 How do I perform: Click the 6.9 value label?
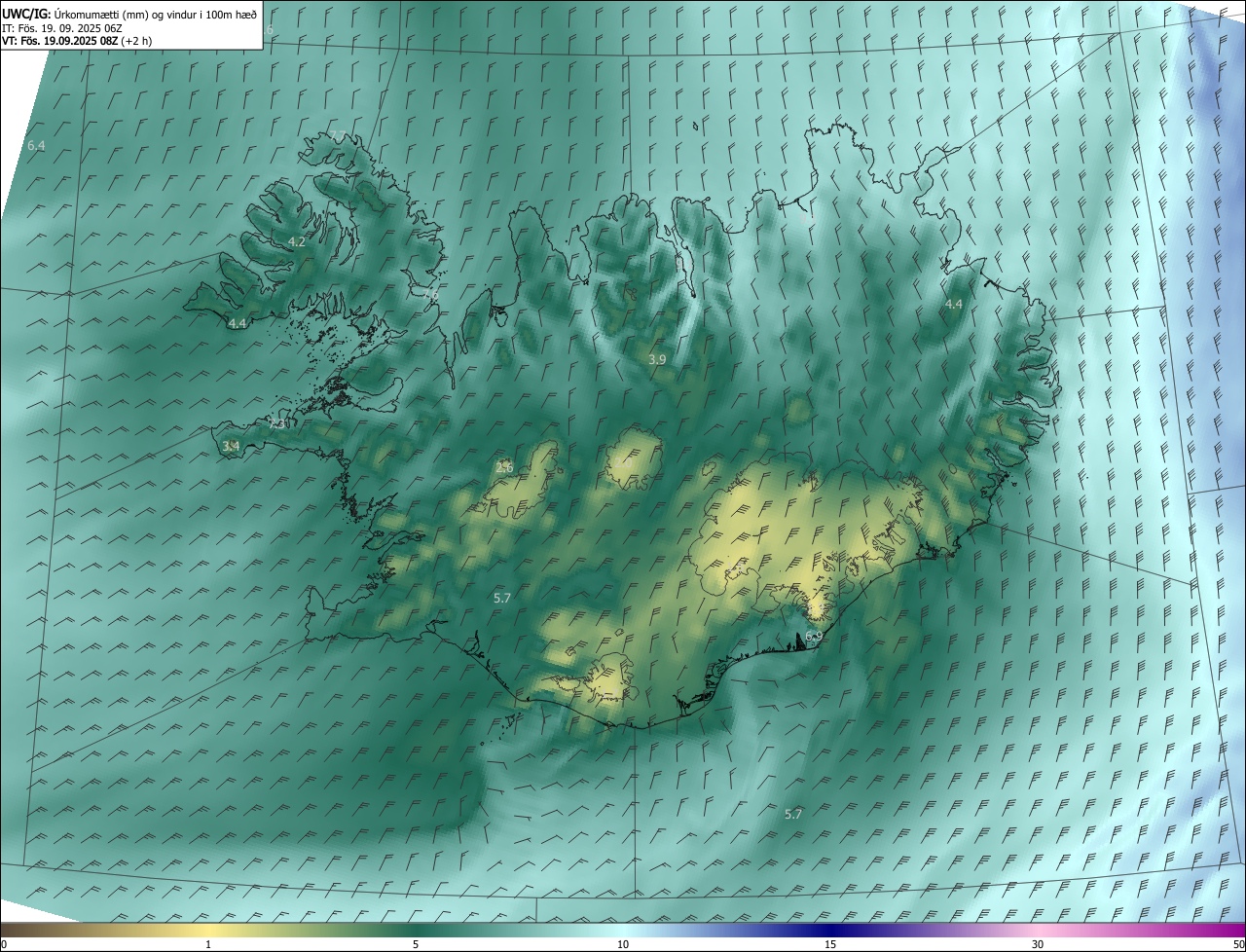click(x=814, y=636)
